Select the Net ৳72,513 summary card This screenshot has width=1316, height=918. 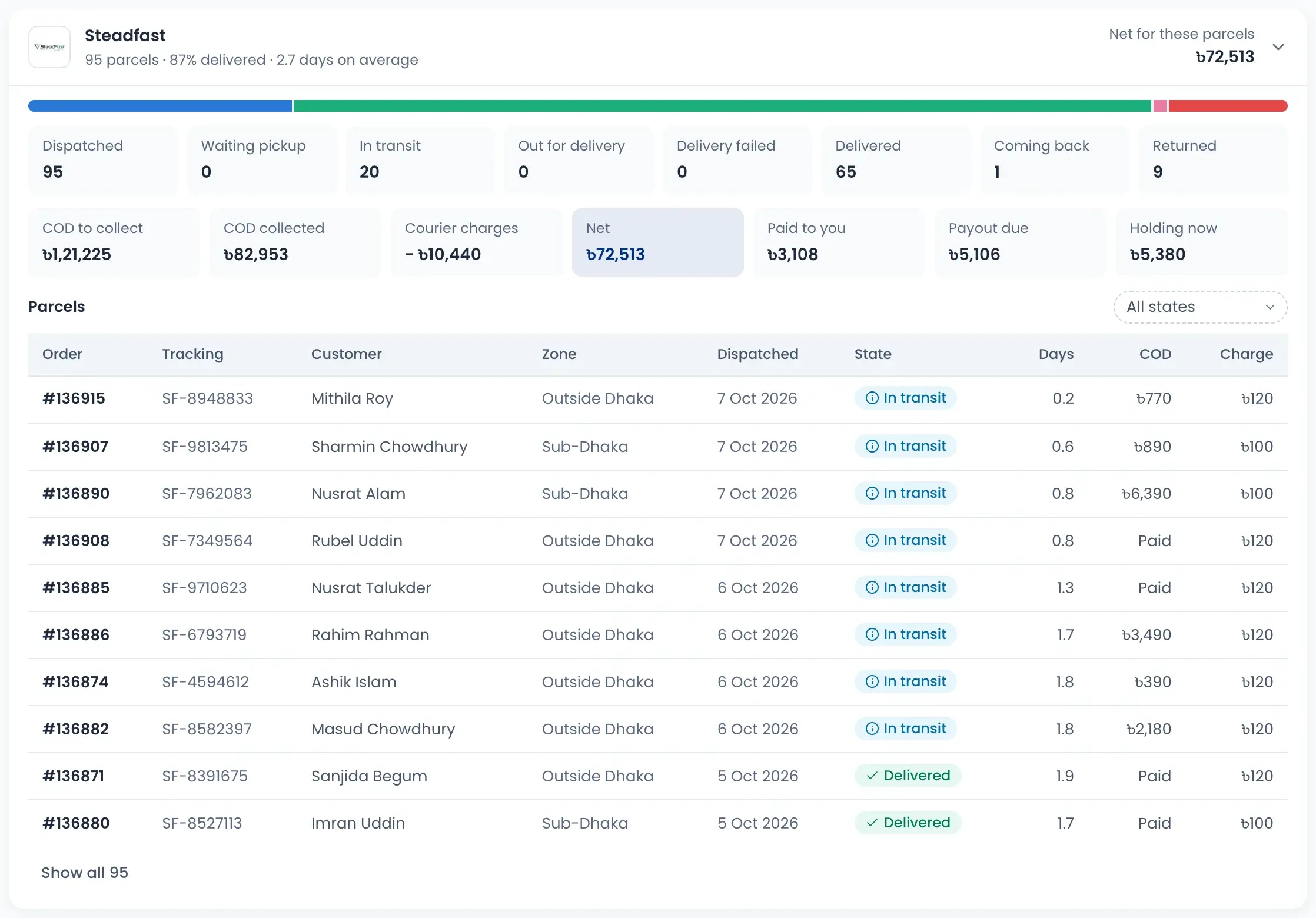coord(657,242)
